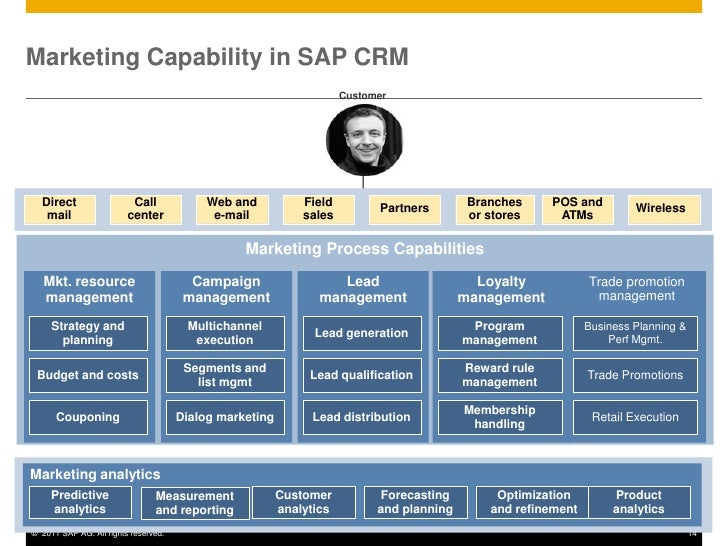Select the Trade Promotions box
The width and height of the screenshot is (728, 546).
click(x=635, y=375)
